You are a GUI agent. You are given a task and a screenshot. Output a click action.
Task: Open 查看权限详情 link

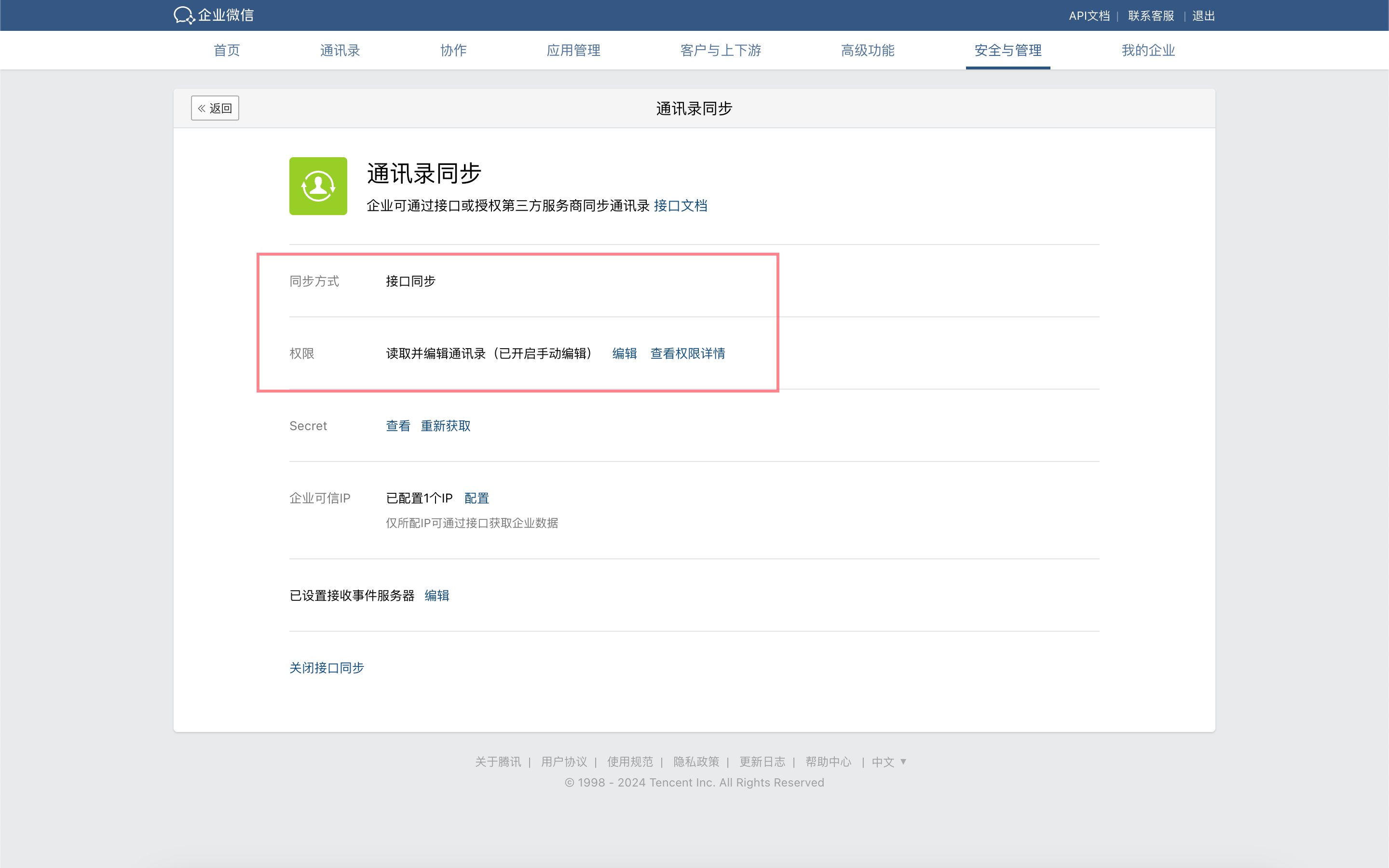[688, 353]
